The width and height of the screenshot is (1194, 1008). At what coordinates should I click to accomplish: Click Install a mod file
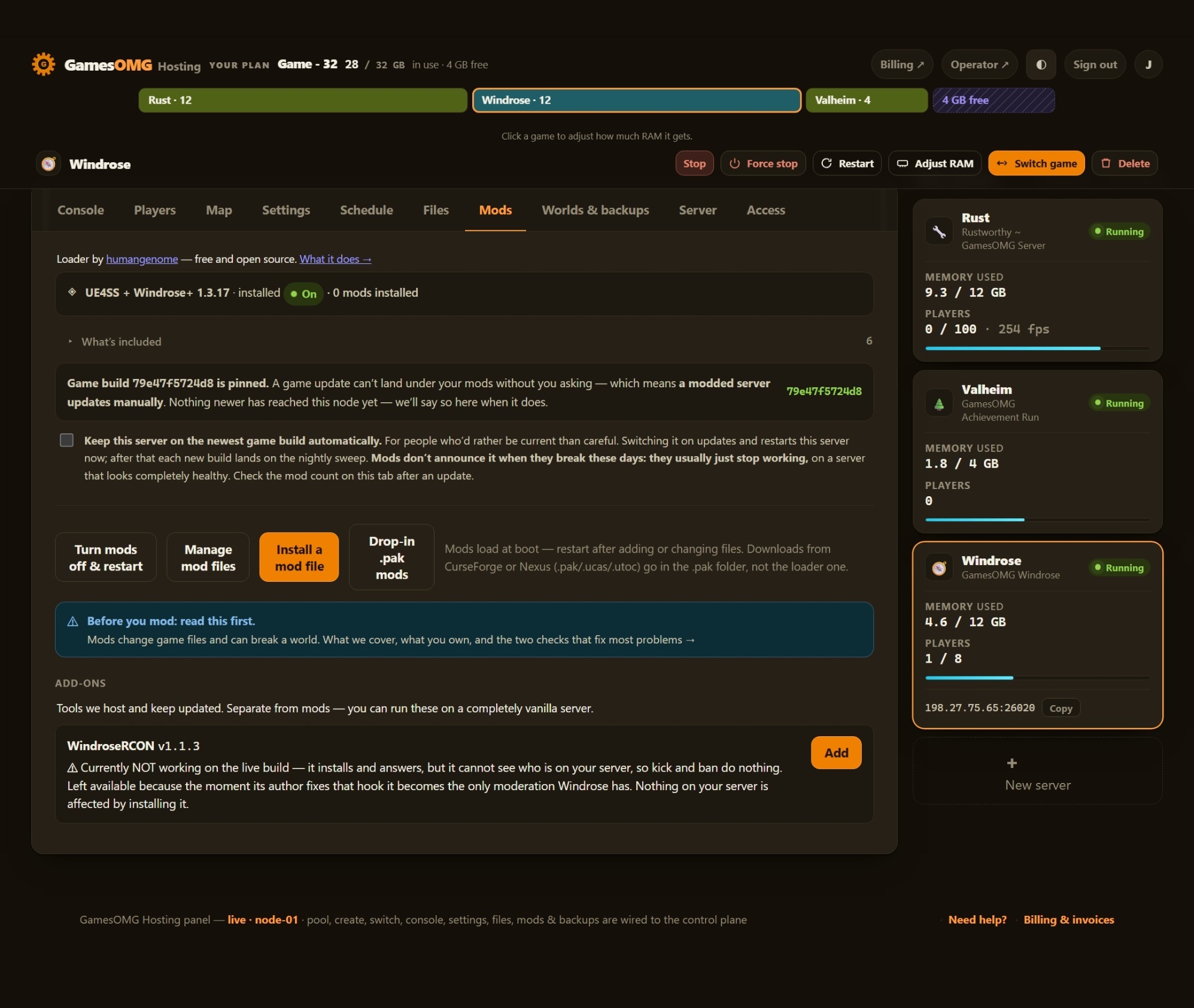tap(299, 557)
